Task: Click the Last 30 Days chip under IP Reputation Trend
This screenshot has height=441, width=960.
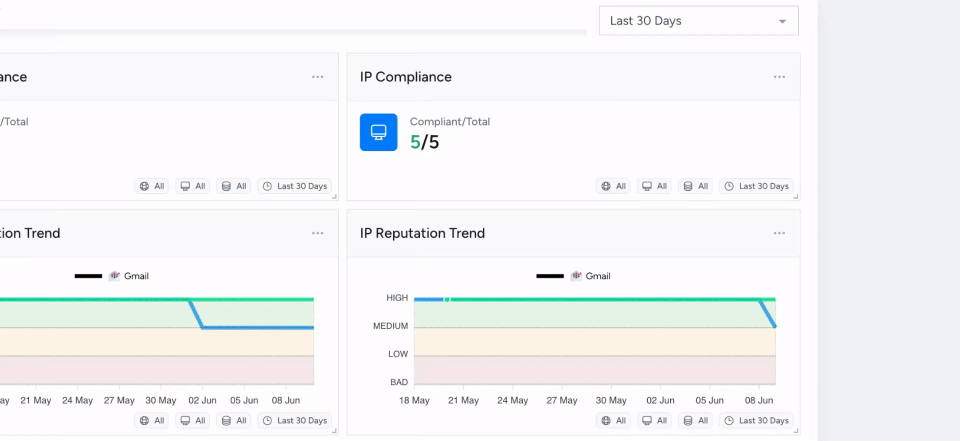Action: click(756, 421)
